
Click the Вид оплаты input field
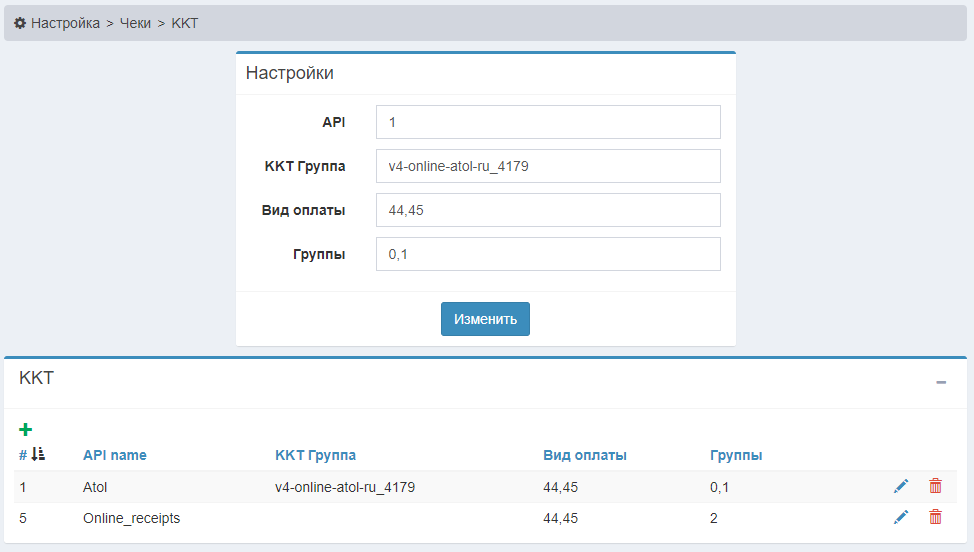pyautogui.click(x=548, y=210)
